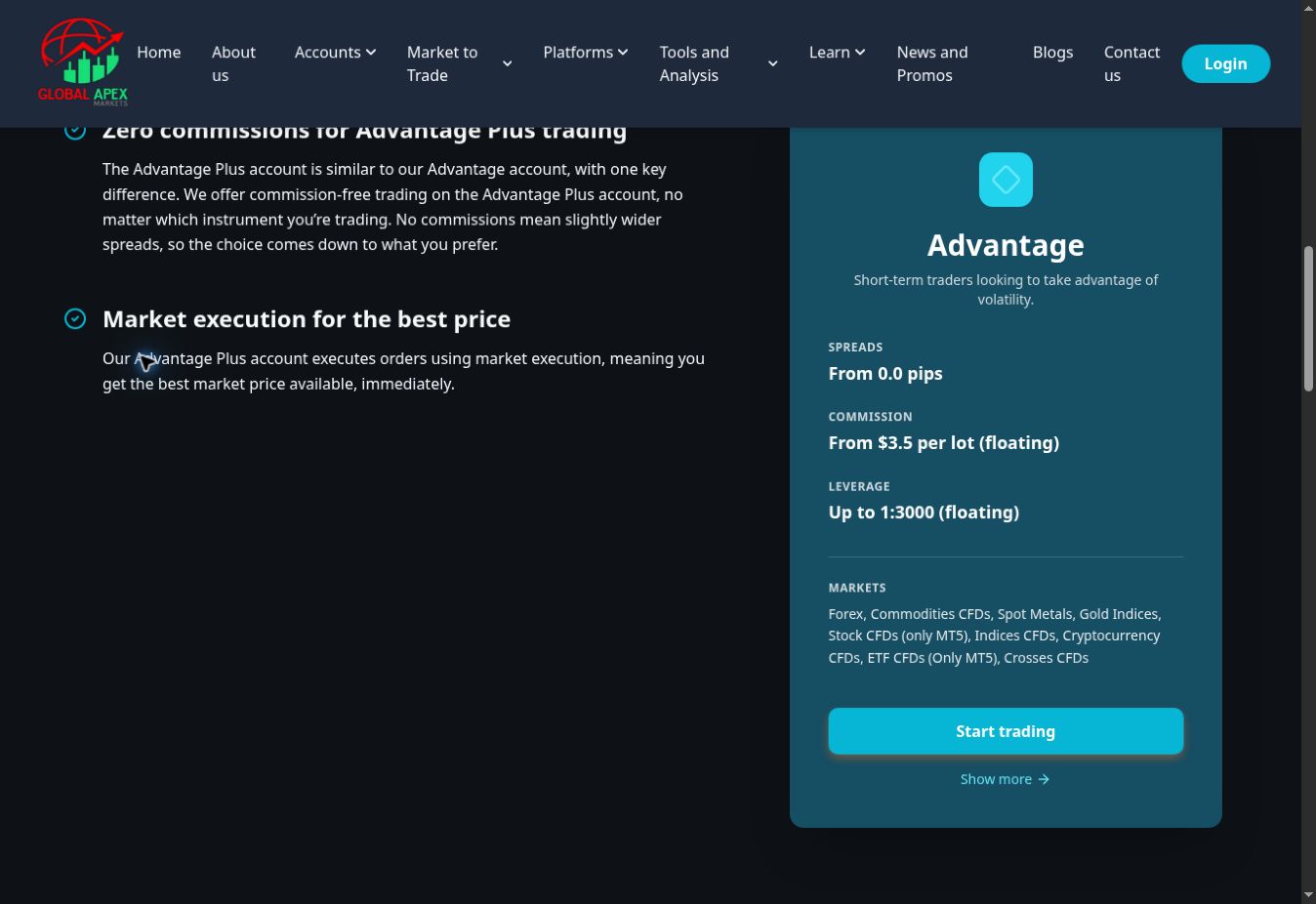Expand the Accounts dropdown menu
1316x904 pixels.
(x=335, y=52)
